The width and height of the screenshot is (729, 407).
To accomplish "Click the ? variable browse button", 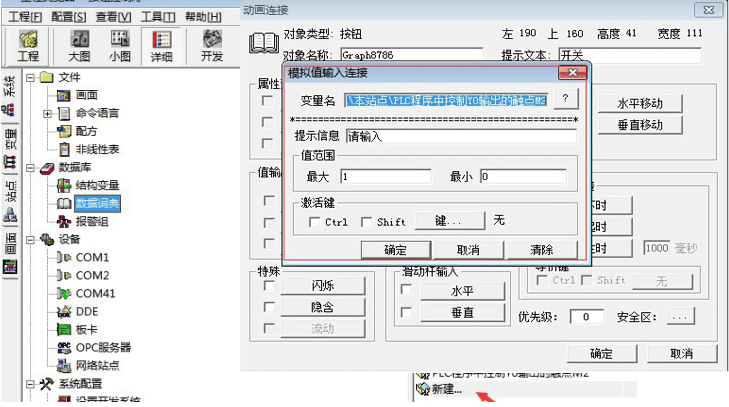I will 565,99.
